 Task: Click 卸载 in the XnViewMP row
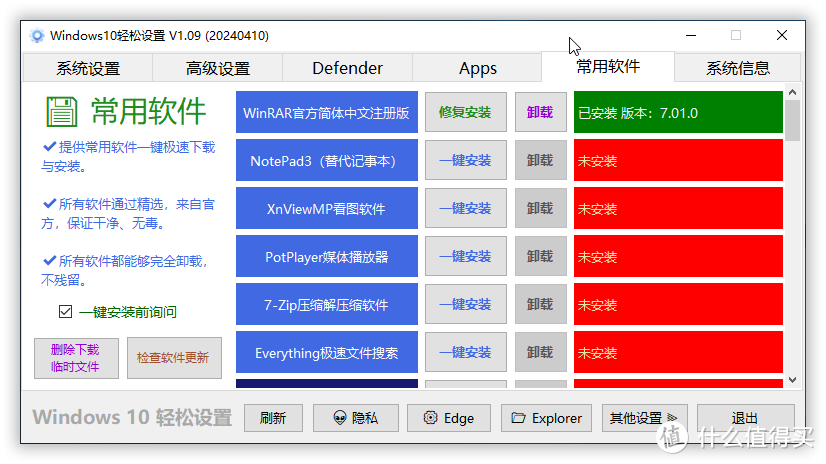[x=540, y=208]
